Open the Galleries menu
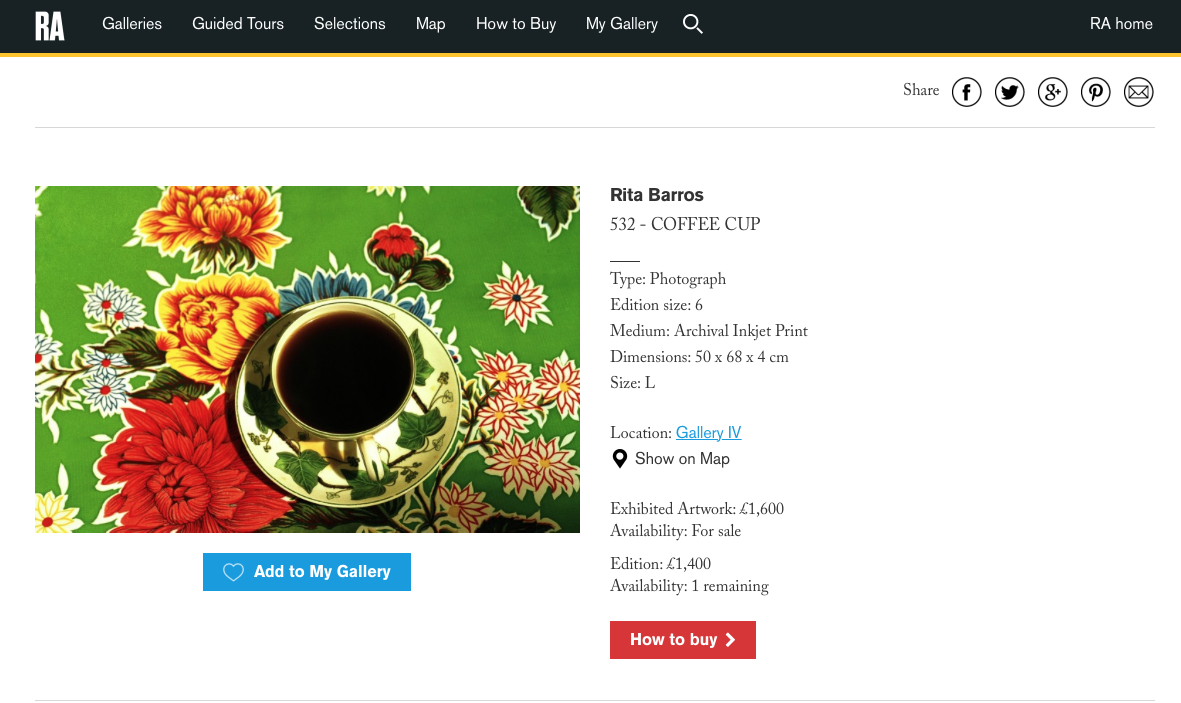This screenshot has height=703, width=1181. 132,24
